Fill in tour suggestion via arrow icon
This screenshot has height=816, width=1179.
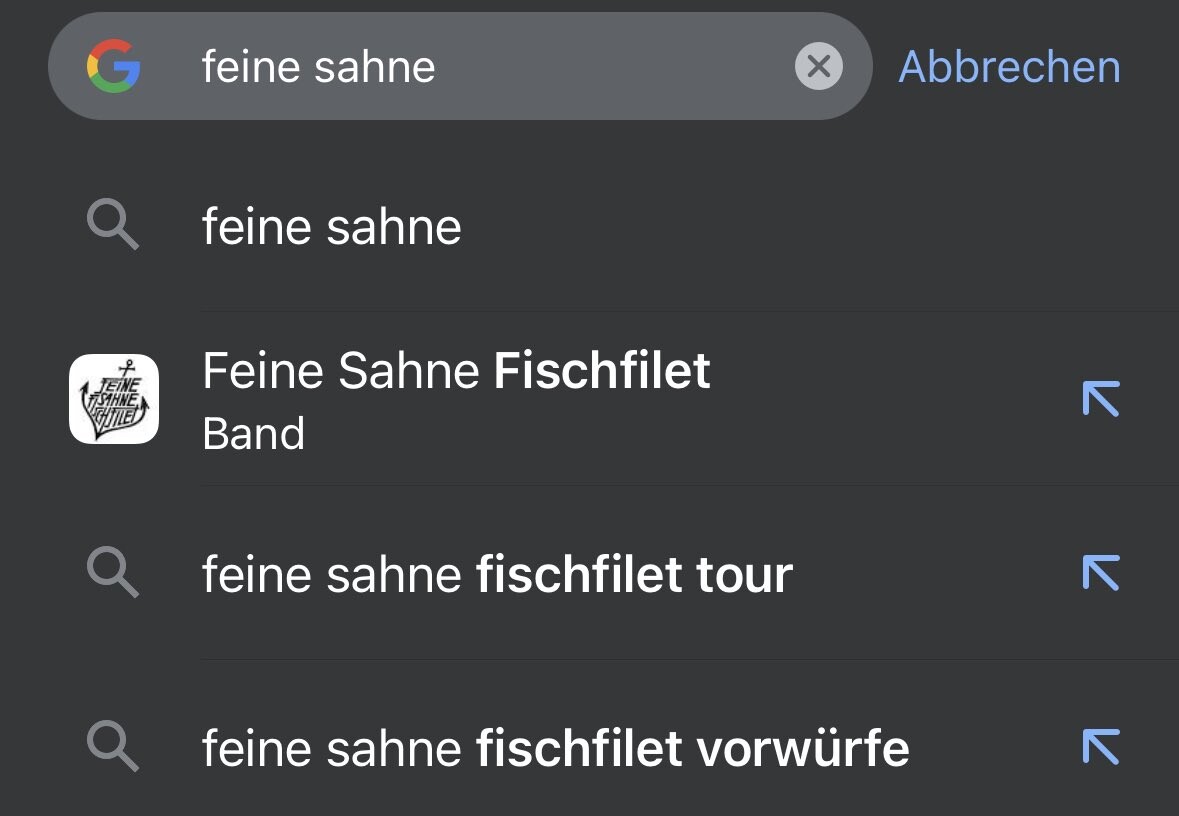(1100, 574)
